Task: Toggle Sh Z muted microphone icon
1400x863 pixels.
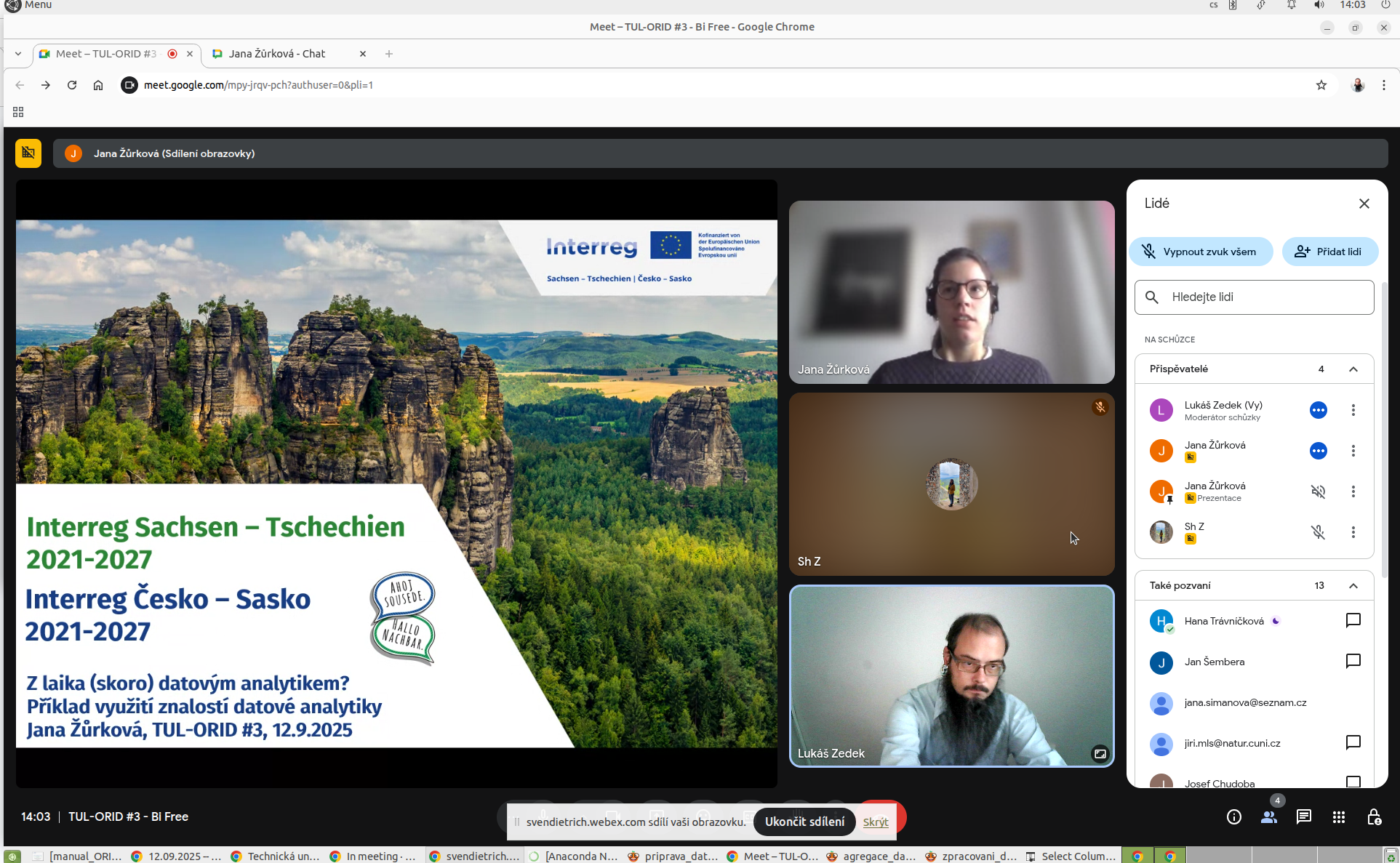Action: [1318, 532]
